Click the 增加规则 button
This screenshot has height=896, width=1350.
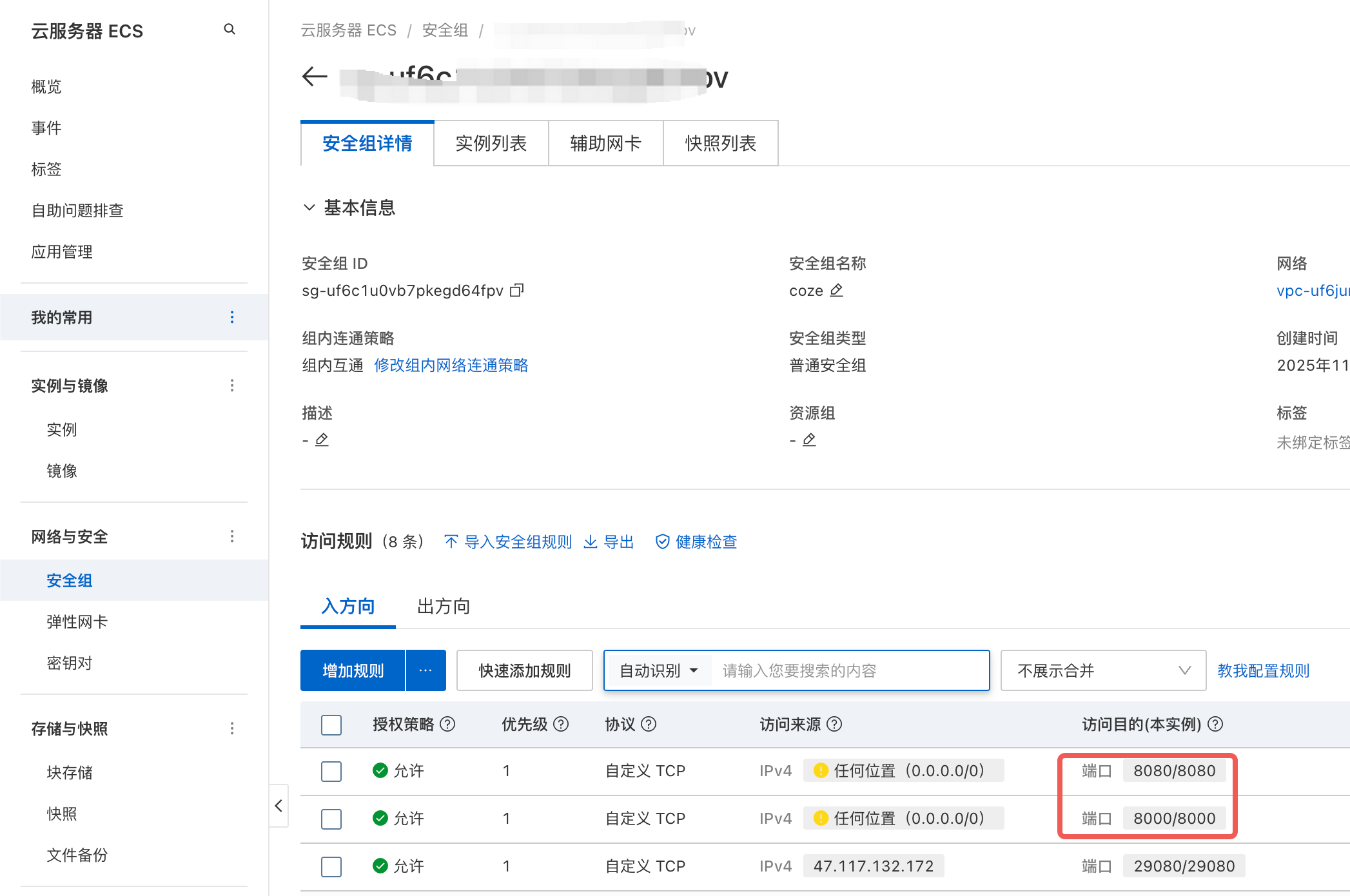tap(353, 671)
